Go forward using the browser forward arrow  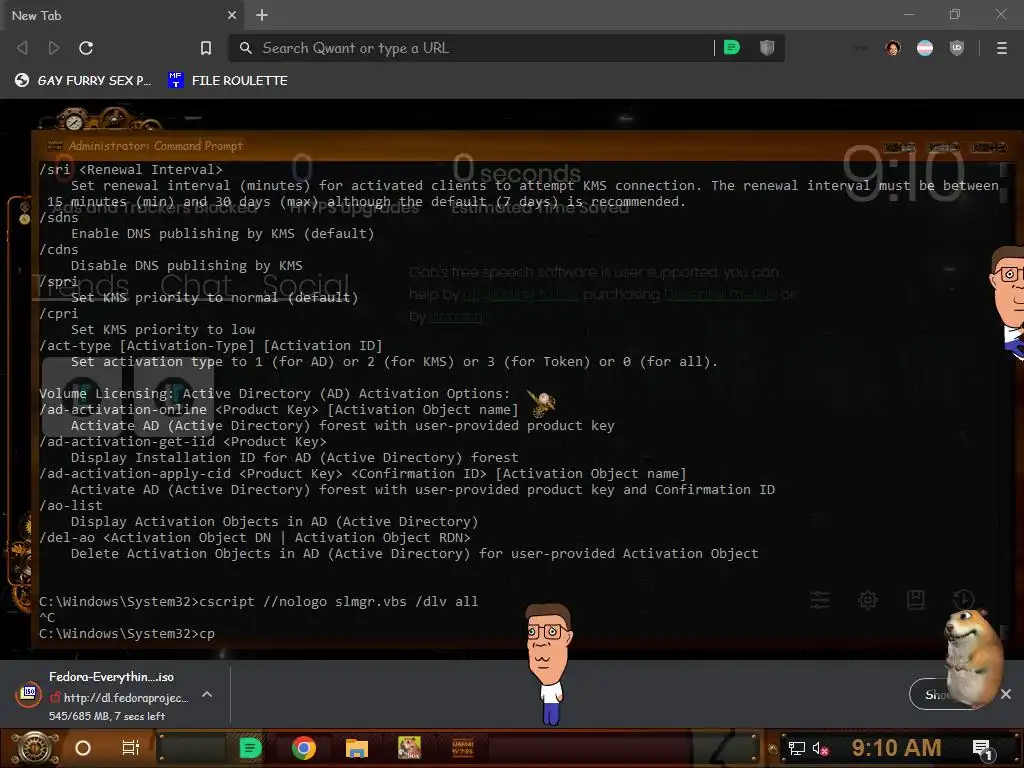tap(54, 48)
